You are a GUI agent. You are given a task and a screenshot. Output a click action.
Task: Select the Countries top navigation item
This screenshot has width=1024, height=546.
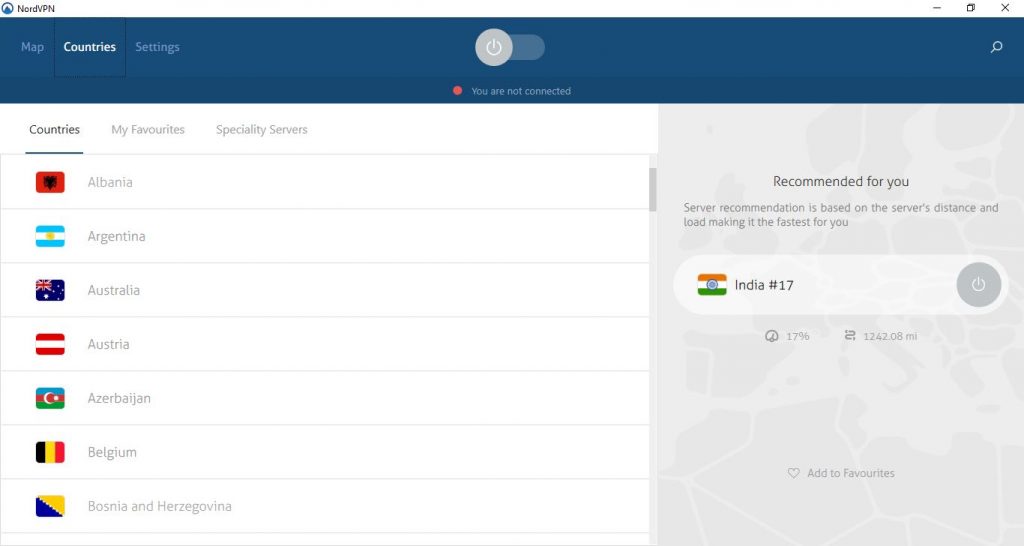click(89, 47)
